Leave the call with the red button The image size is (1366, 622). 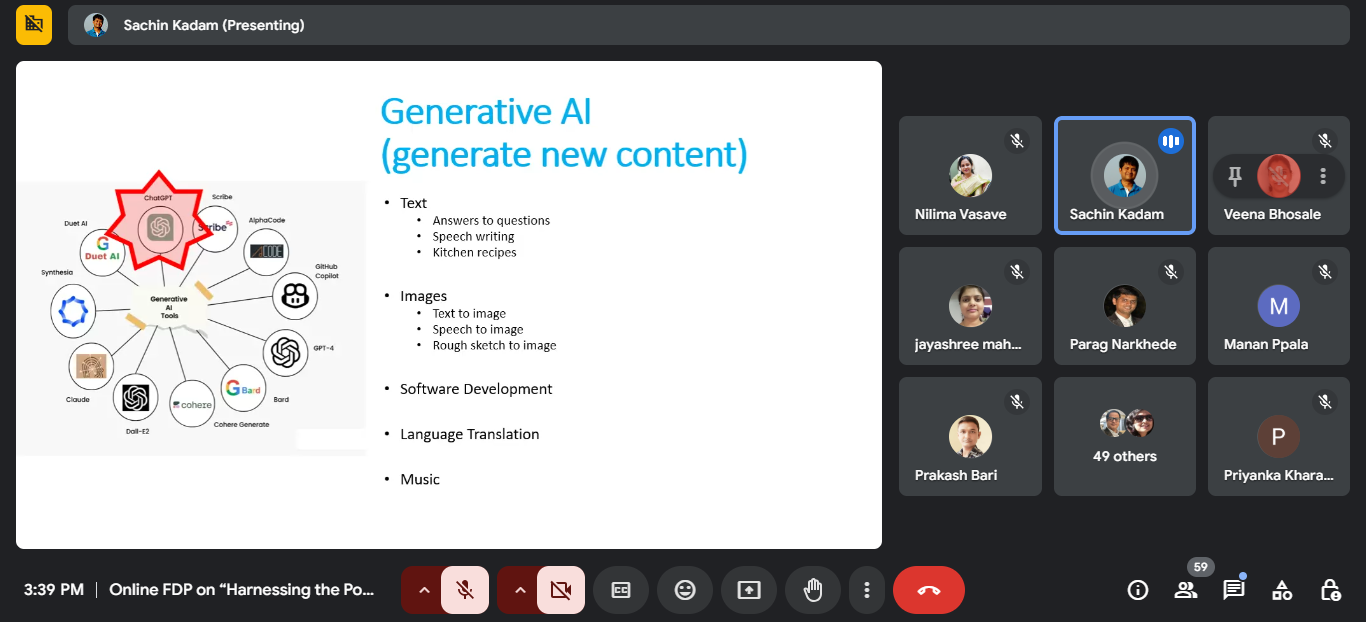click(x=929, y=590)
